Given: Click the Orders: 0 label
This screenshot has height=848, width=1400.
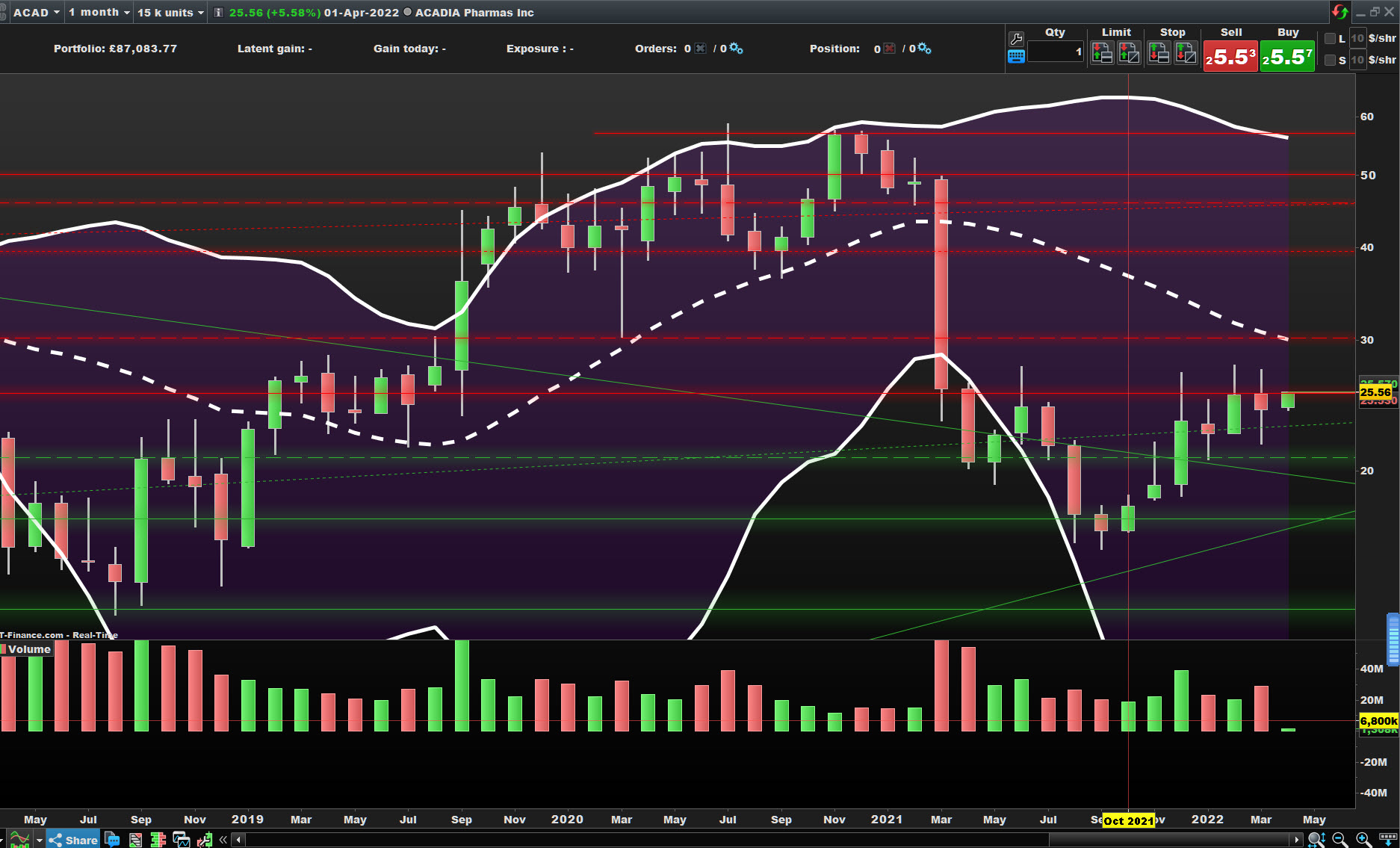Looking at the screenshot, I should coord(663,49).
